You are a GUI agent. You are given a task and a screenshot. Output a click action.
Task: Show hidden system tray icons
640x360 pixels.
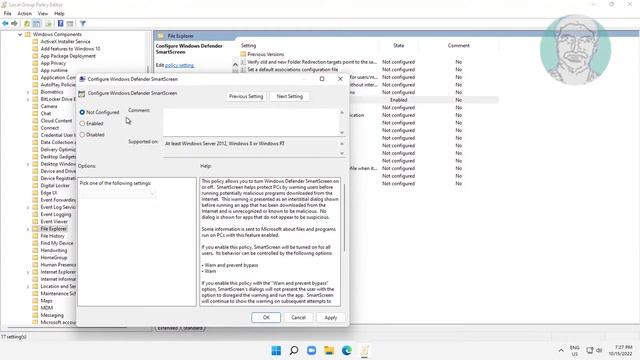pyautogui.click(x=561, y=351)
